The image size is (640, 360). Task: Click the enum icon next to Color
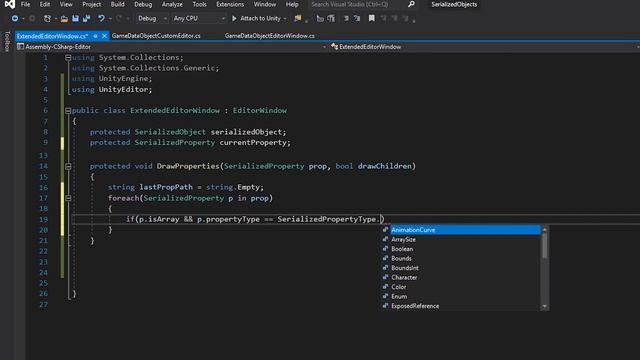[385, 287]
